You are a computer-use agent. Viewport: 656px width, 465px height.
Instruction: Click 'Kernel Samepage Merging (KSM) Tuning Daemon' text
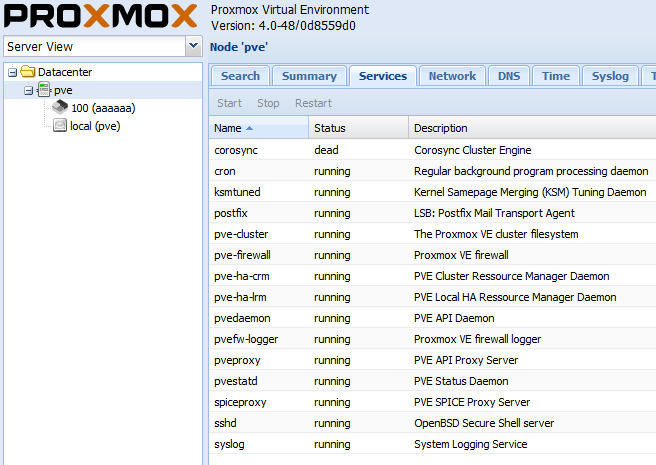[530, 192]
